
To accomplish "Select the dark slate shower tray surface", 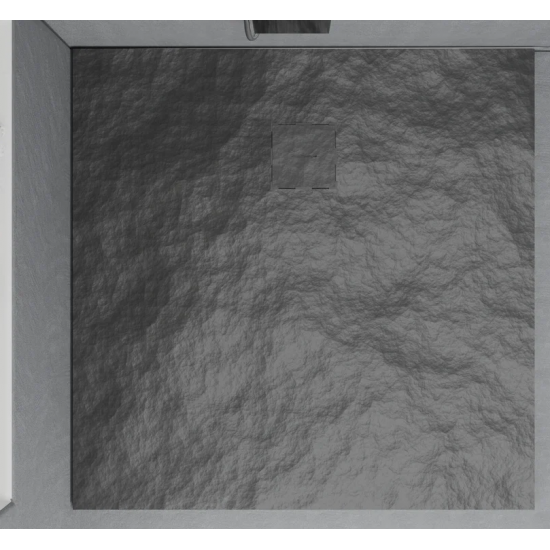I will (303, 279).
